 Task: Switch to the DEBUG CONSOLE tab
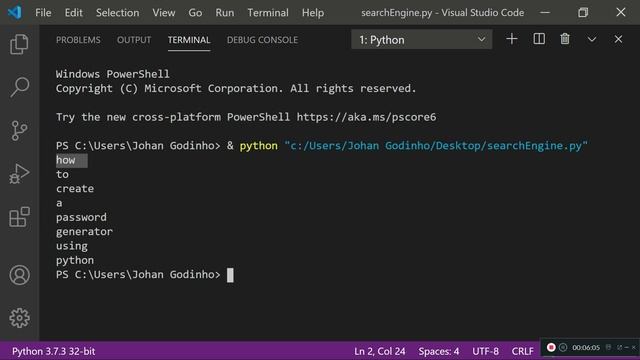(x=262, y=40)
